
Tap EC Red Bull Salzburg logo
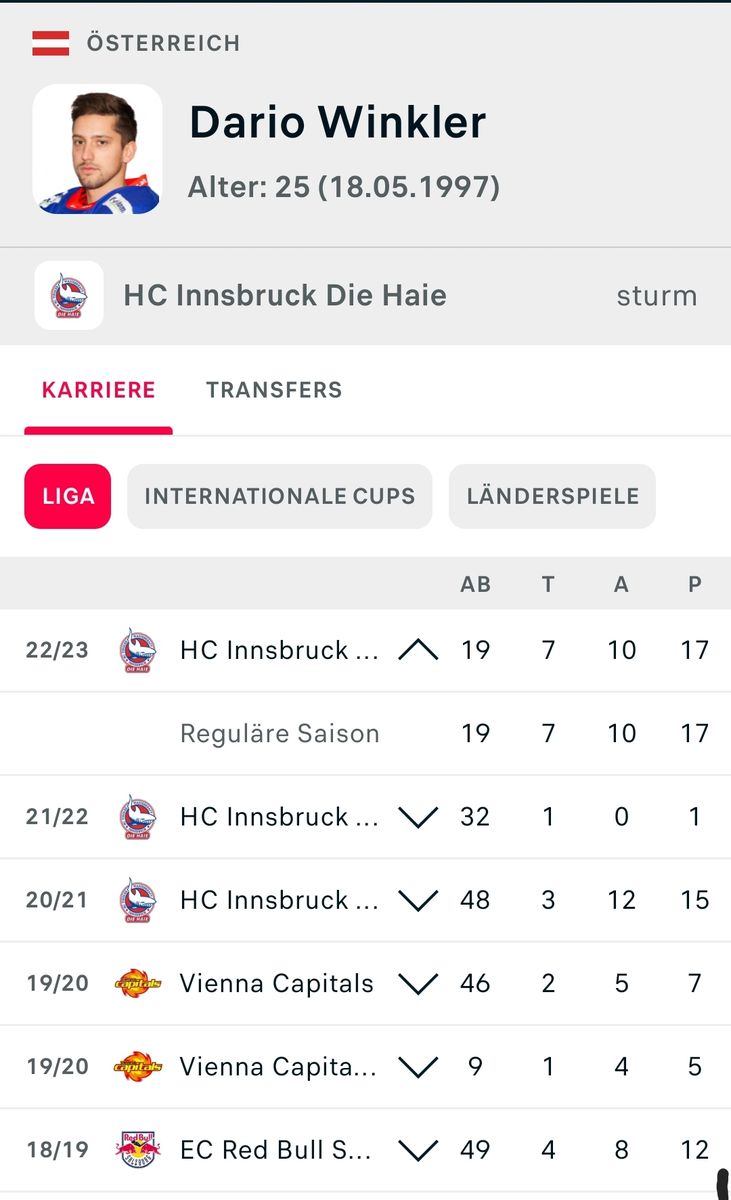pyautogui.click(x=138, y=1150)
